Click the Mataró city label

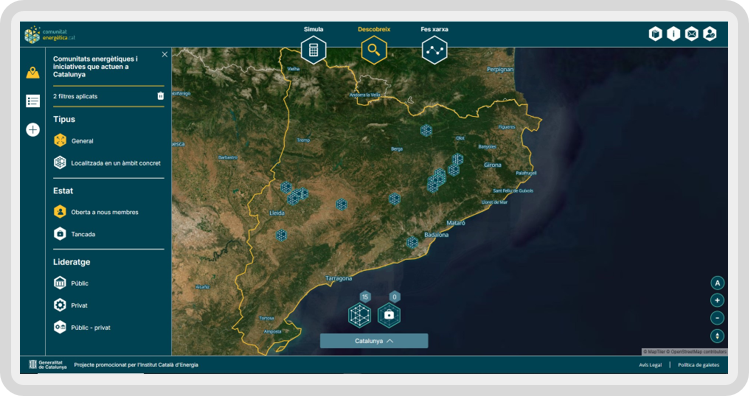456,223
